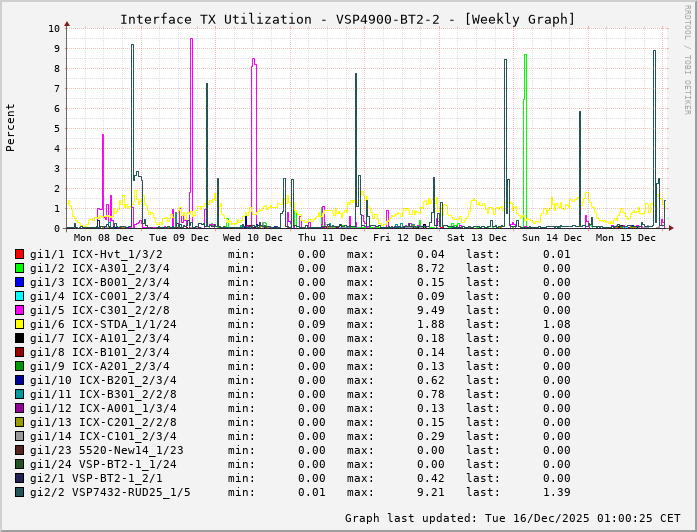Click the purple swatch for gi1/12 ICX-A001_1/3/4
This screenshot has width=697, height=532.
19,408
